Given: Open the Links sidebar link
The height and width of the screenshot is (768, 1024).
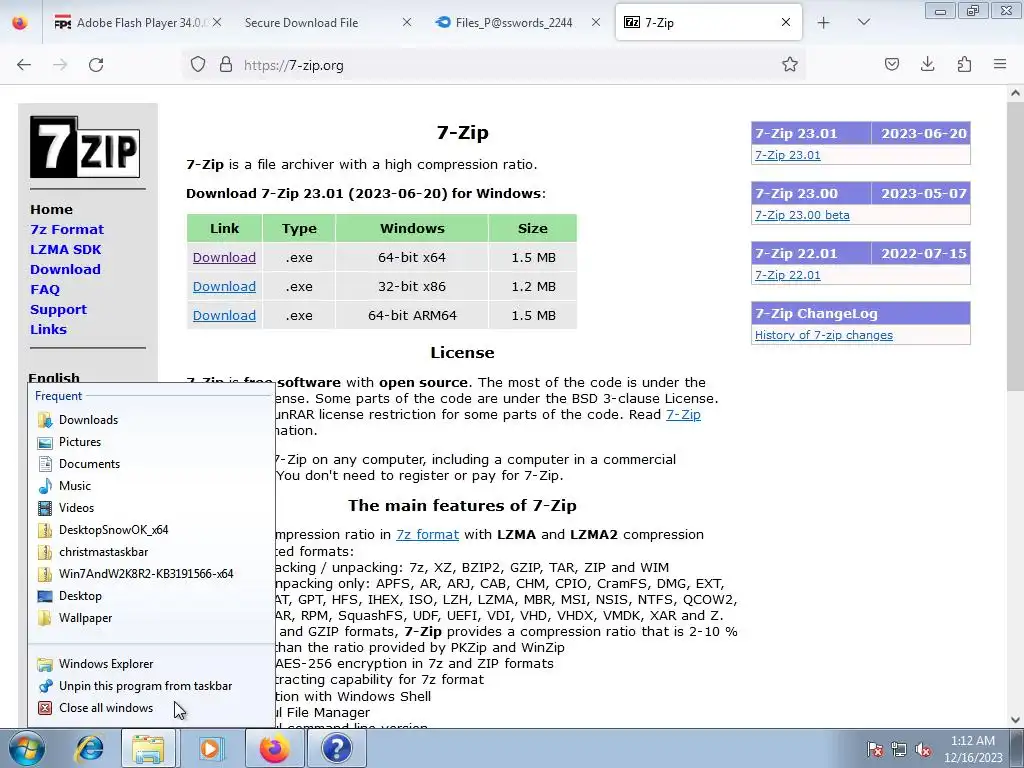Looking at the screenshot, I should 48,329.
